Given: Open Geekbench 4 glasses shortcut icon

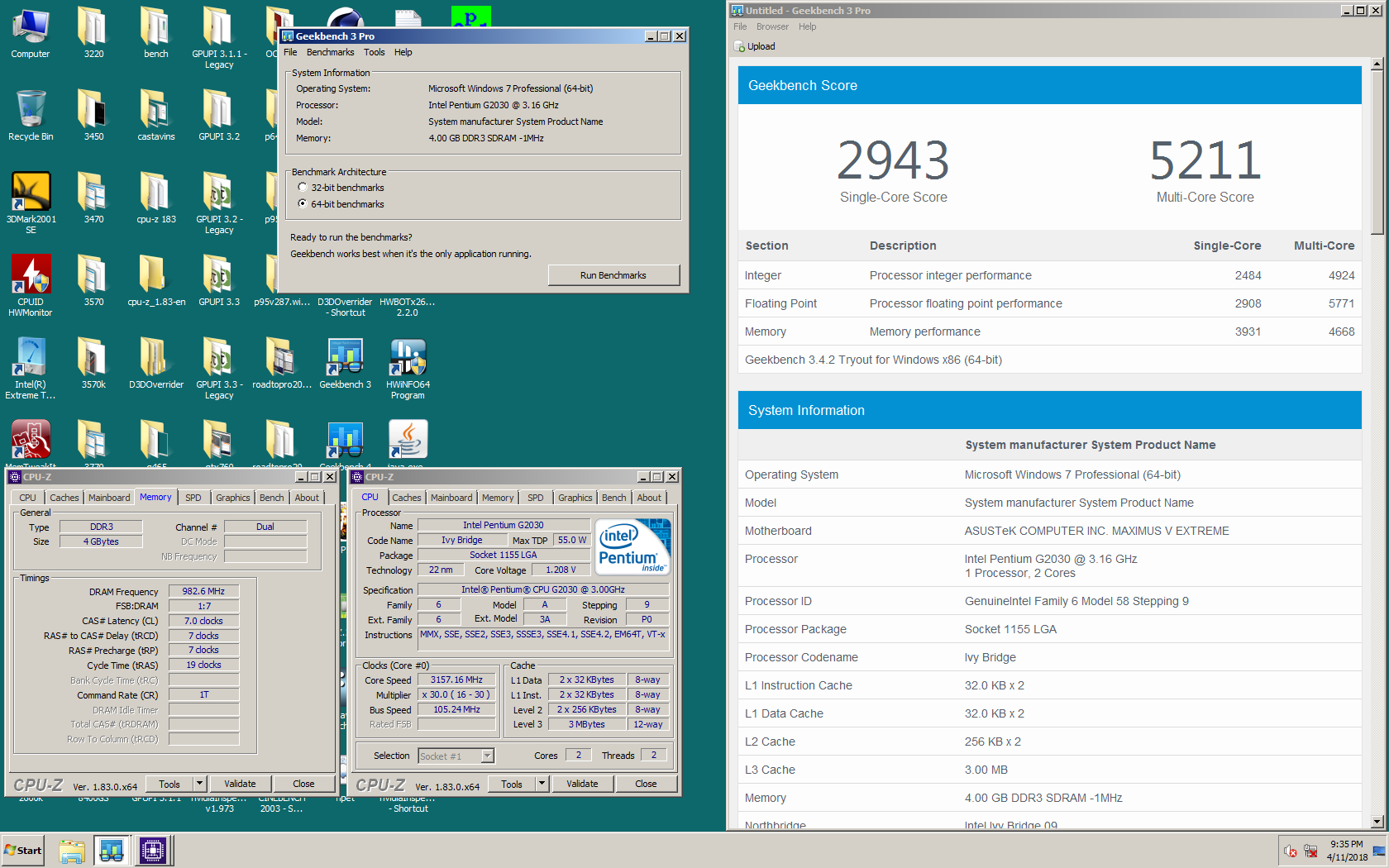Looking at the screenshot, I should click(x=345, y=441).
